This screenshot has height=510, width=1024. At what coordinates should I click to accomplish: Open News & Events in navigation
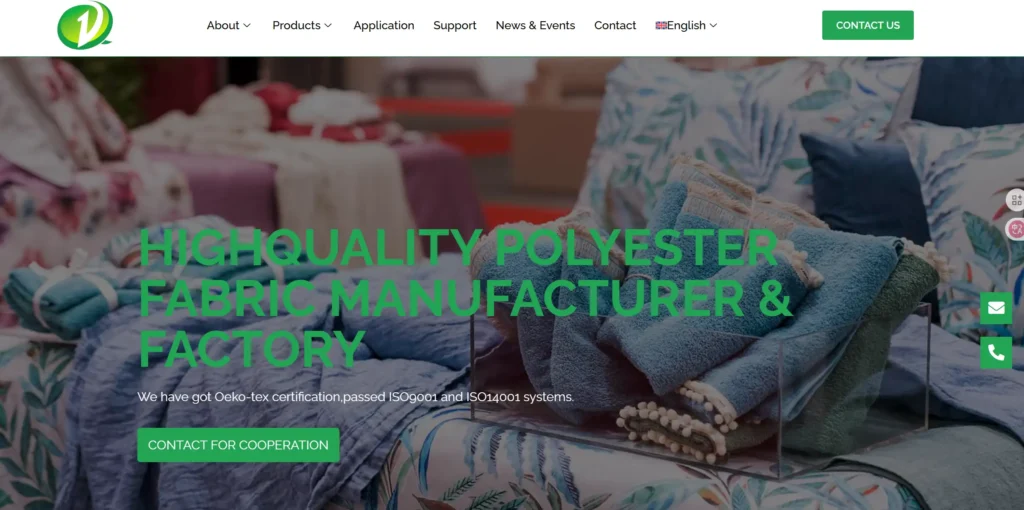tap(536, 25)
